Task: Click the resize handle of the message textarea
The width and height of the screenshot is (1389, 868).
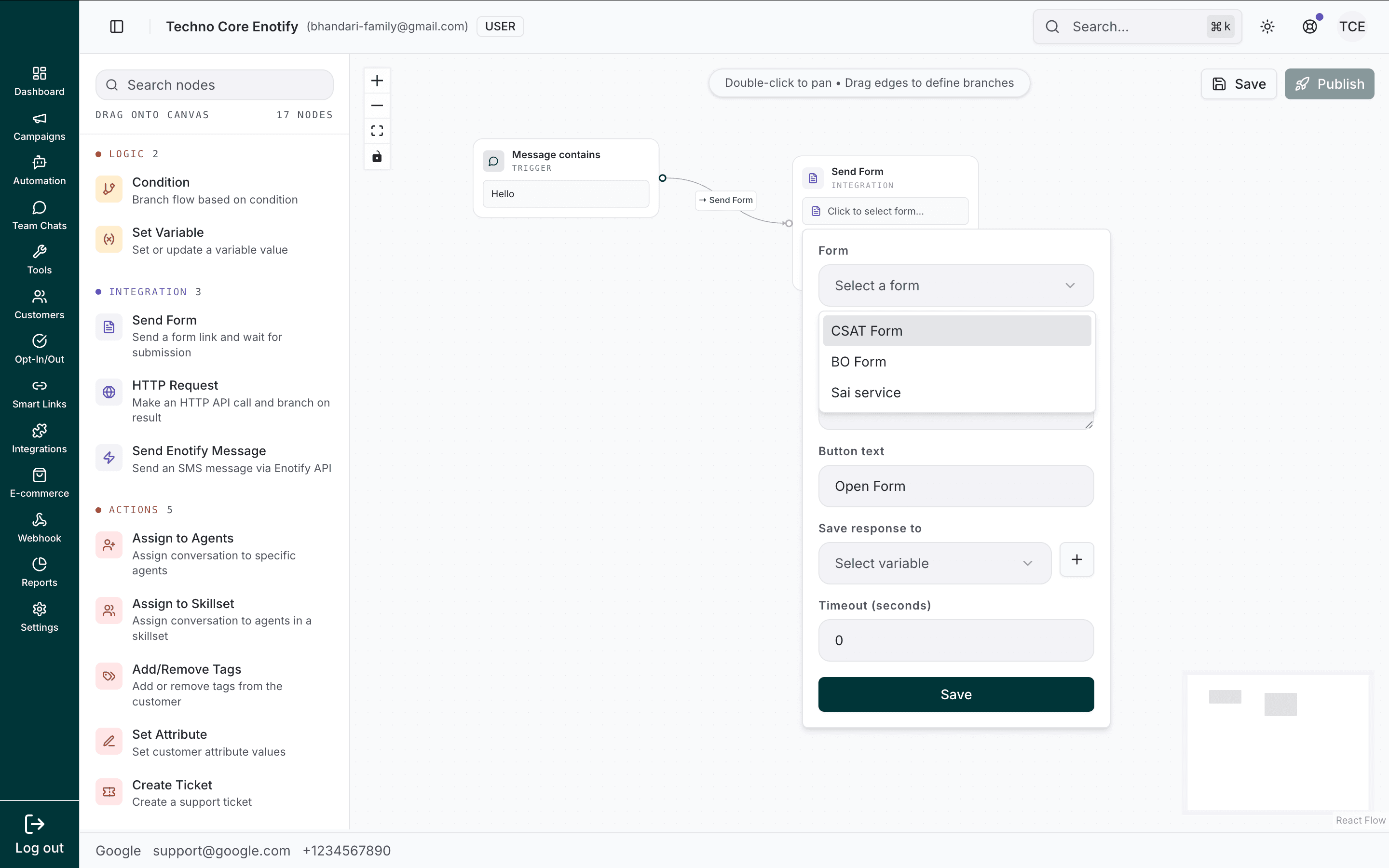Action: tap(1089, 424)
